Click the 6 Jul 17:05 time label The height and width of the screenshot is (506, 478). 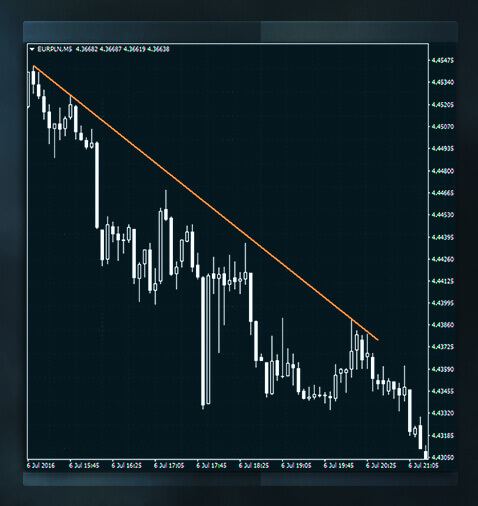(169, 465)
